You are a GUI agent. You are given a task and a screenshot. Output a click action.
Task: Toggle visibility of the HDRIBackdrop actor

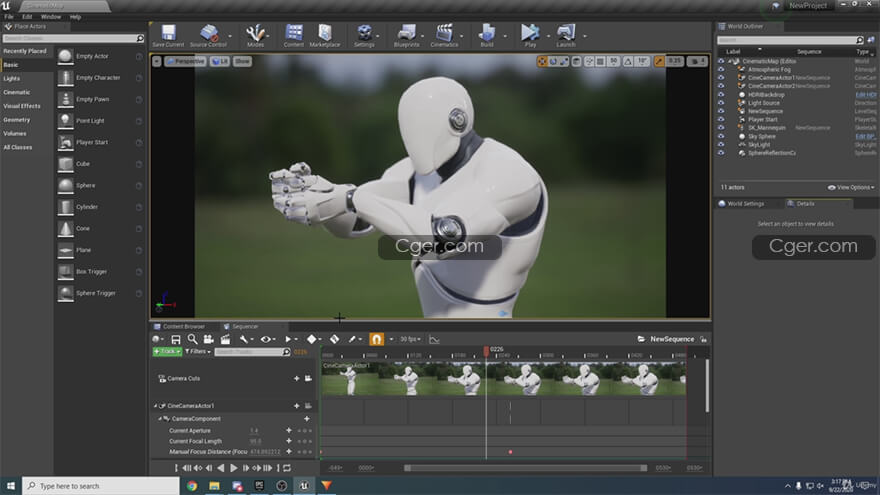point(721,95)
